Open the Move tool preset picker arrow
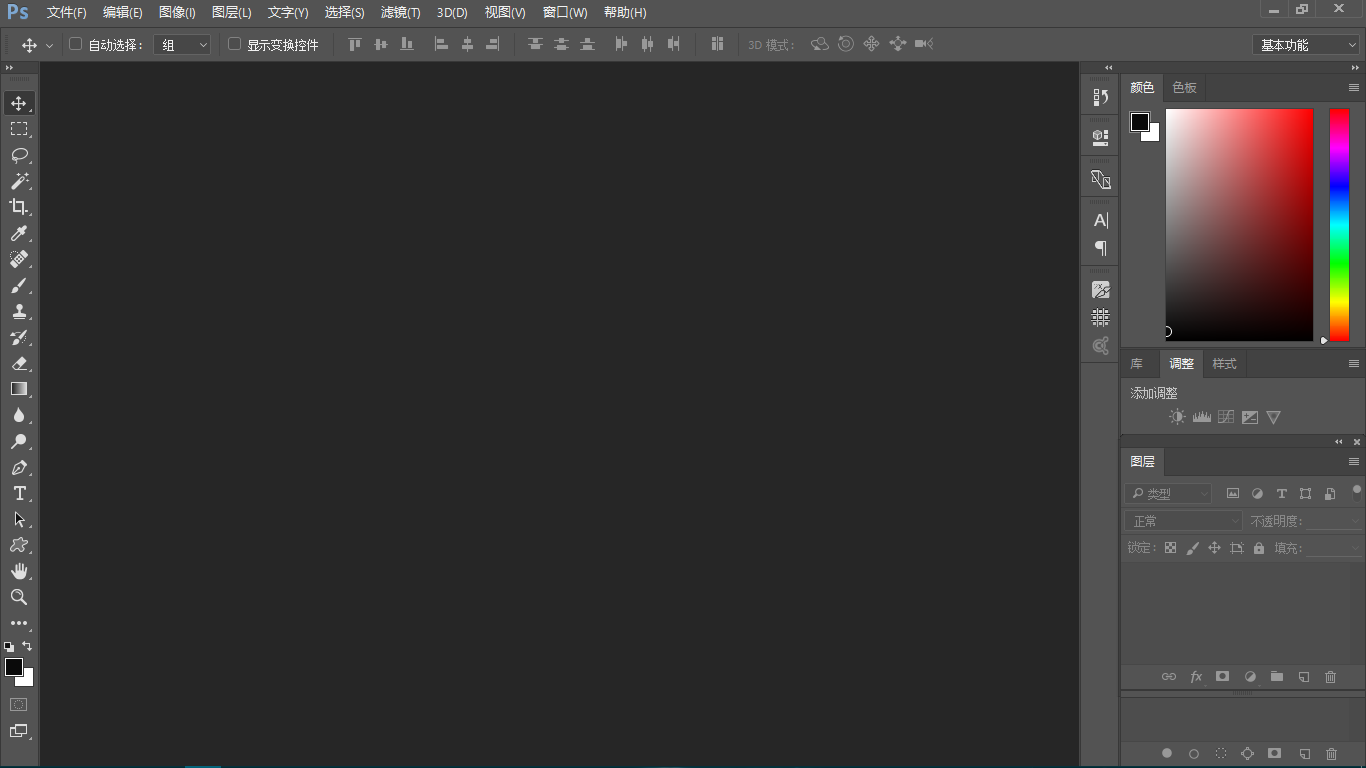 point(49,46)
